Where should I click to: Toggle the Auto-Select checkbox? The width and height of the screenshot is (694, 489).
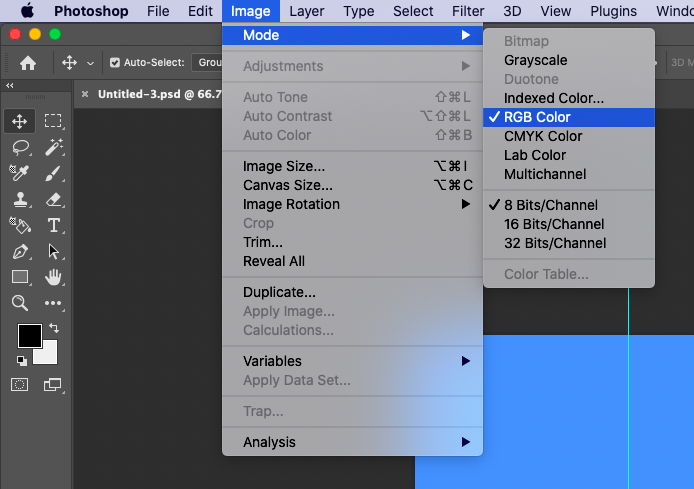115,63
